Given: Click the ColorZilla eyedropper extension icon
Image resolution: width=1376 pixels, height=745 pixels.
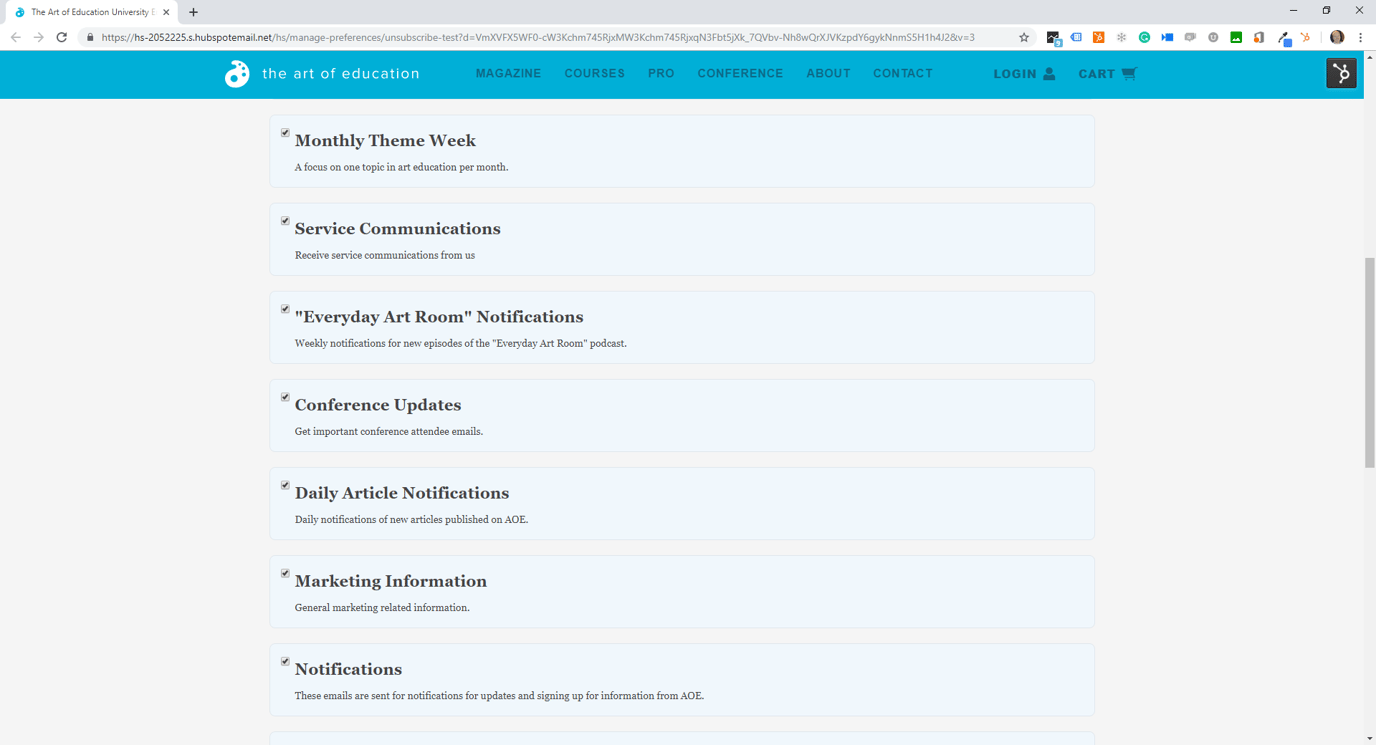Looking at the screenshot, I should click(1283, 37).
